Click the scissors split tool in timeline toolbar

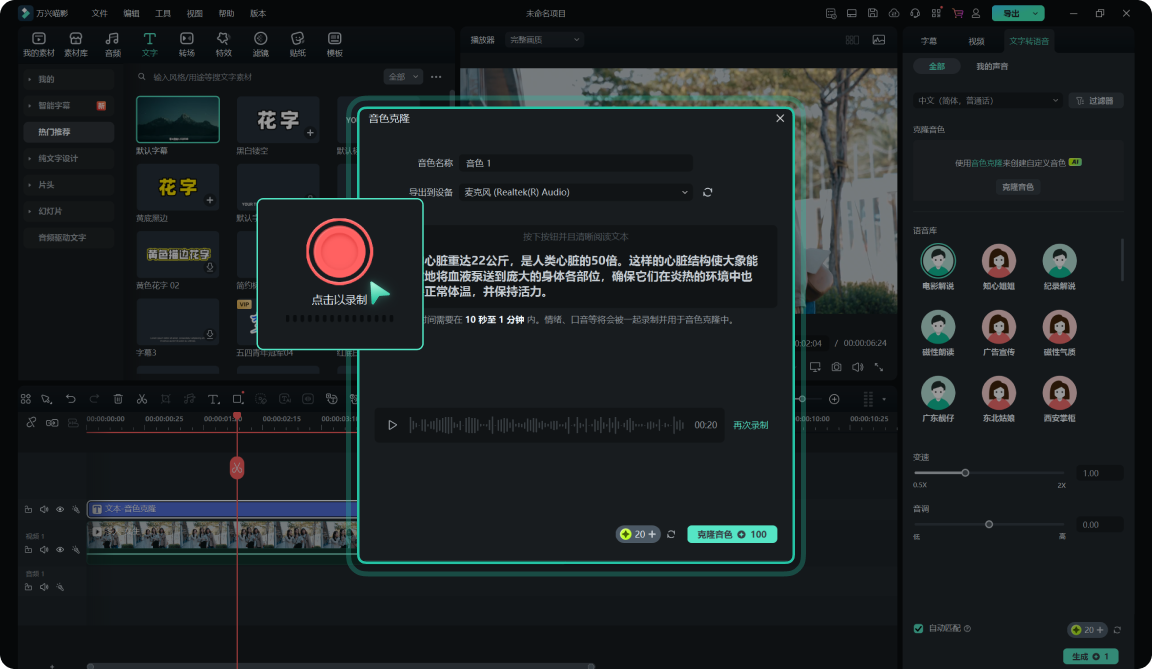[142, 399]
